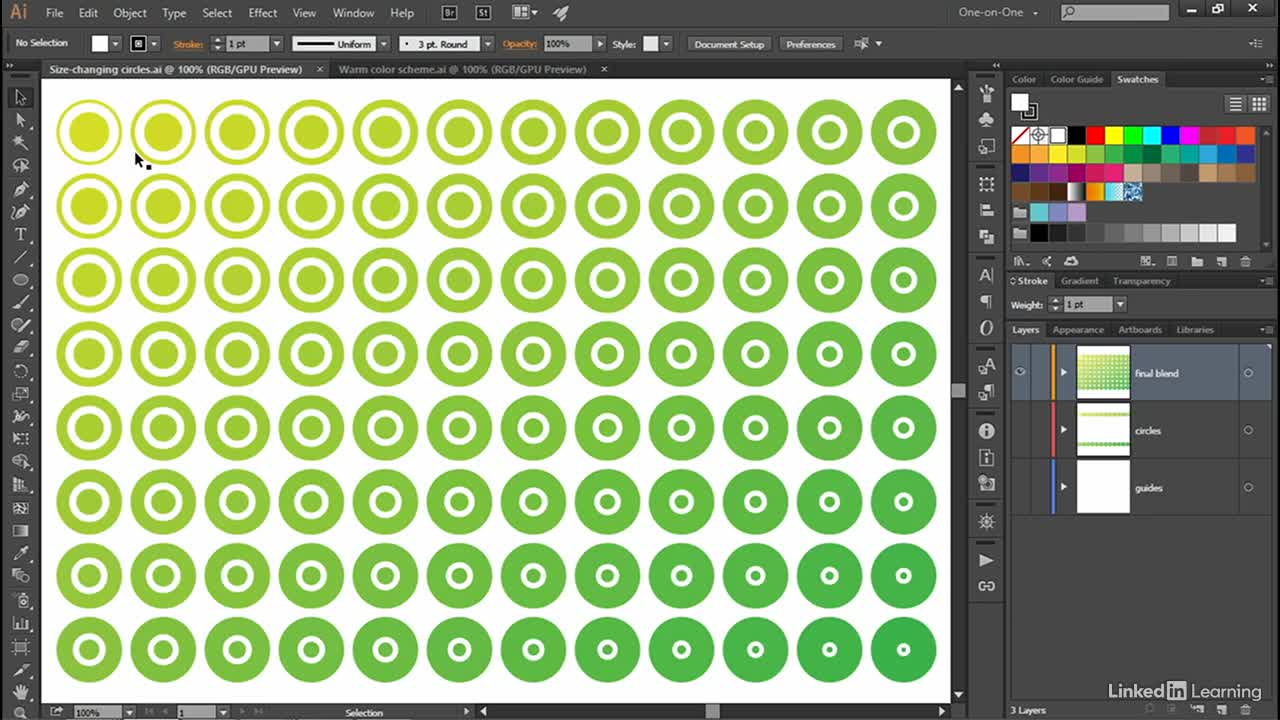The image size is (1280, 720).
Task: Toggle visibility box of circles layer
Action: click(1020, 430)
